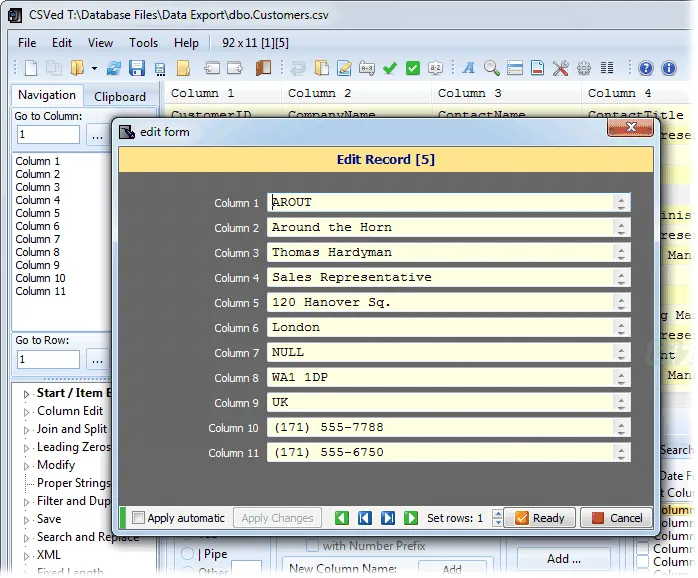
Task: Open the Help menu
Action: (186, 43)
